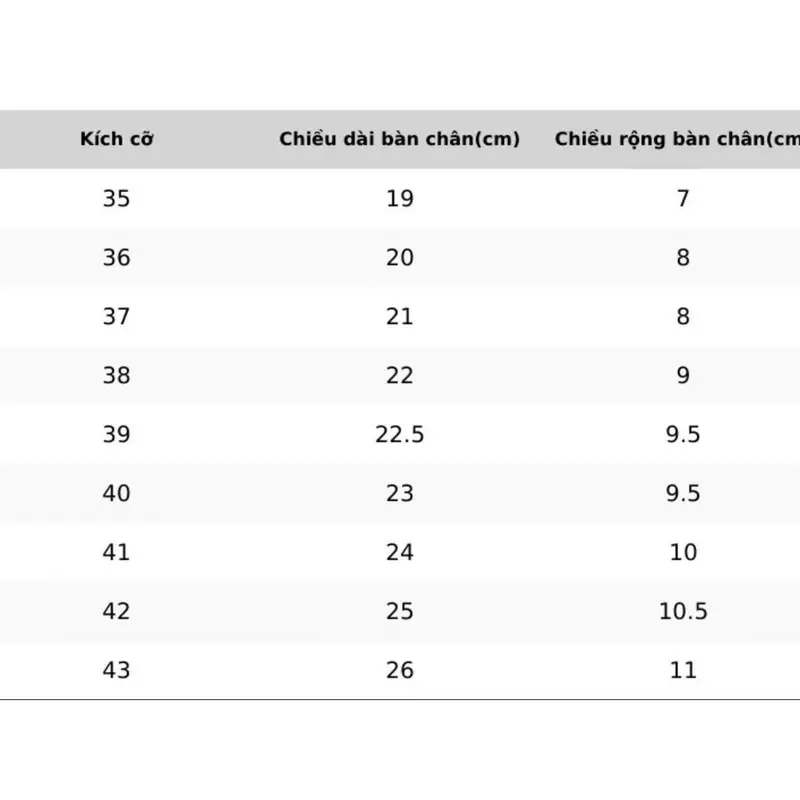Viewport: 800px width, 800px height.
Task: Click foot length value 24
Action: click(399, 552)
